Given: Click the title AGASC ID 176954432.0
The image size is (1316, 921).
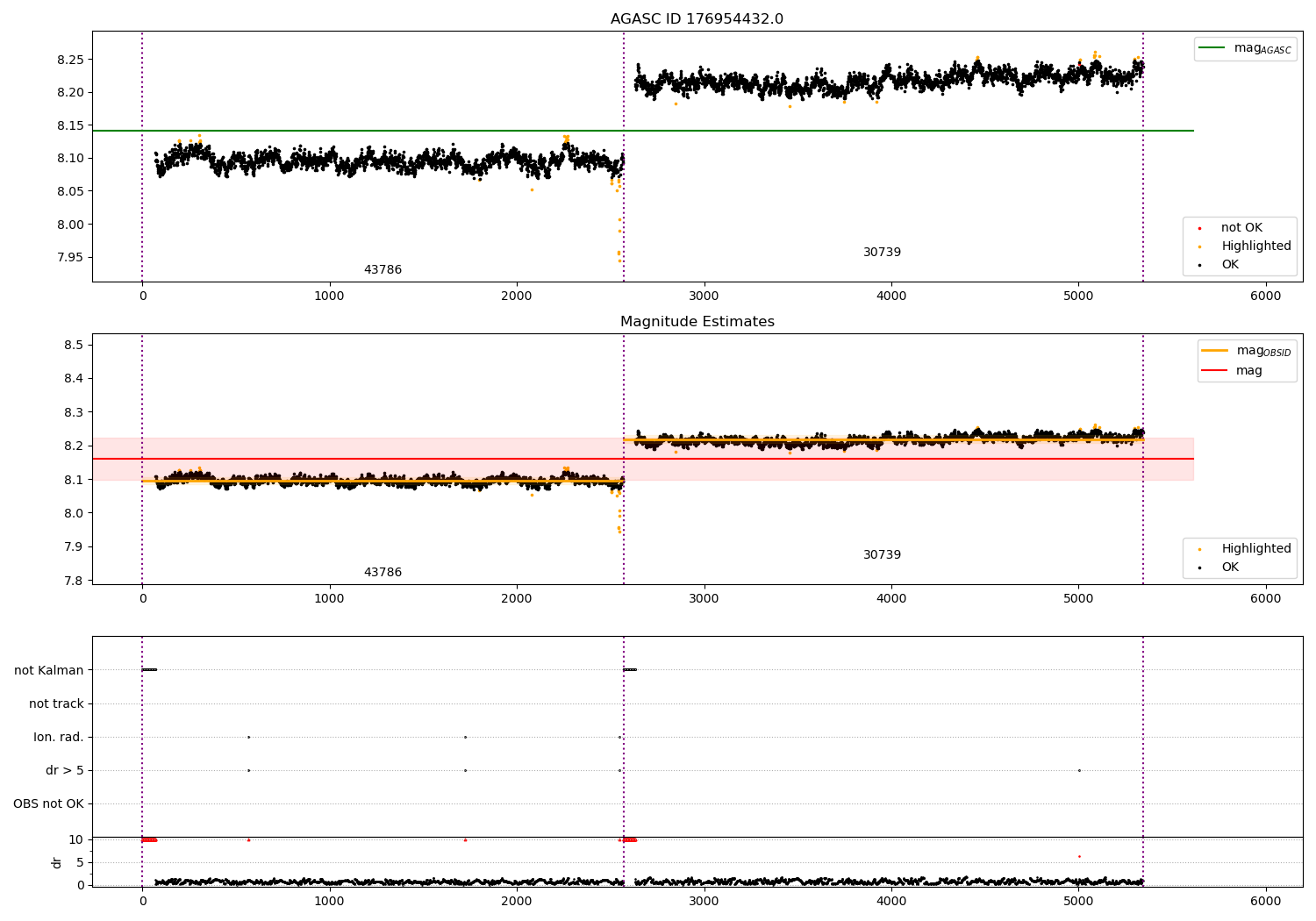Looking at the screenshot, I should tap(697, 19).
